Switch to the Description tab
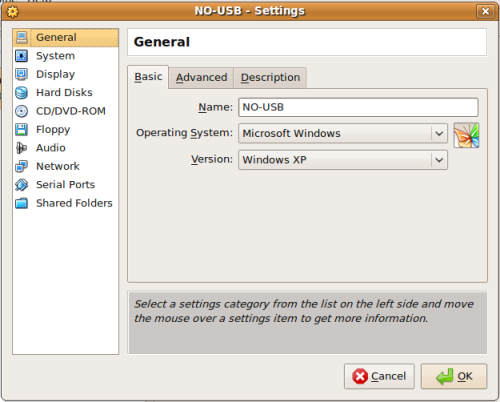500x402 pixels. [270, 78]
